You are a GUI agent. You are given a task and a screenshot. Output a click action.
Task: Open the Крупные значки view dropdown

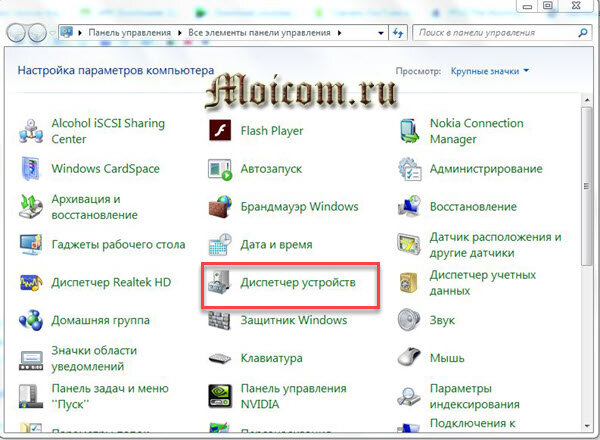click(489, 71)
